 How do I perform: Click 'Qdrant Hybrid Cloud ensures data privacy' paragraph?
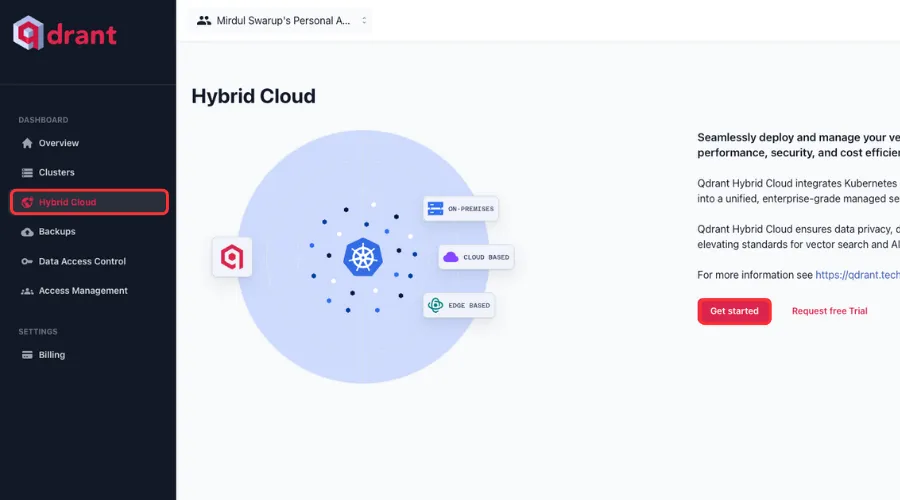tap(798, 237)
